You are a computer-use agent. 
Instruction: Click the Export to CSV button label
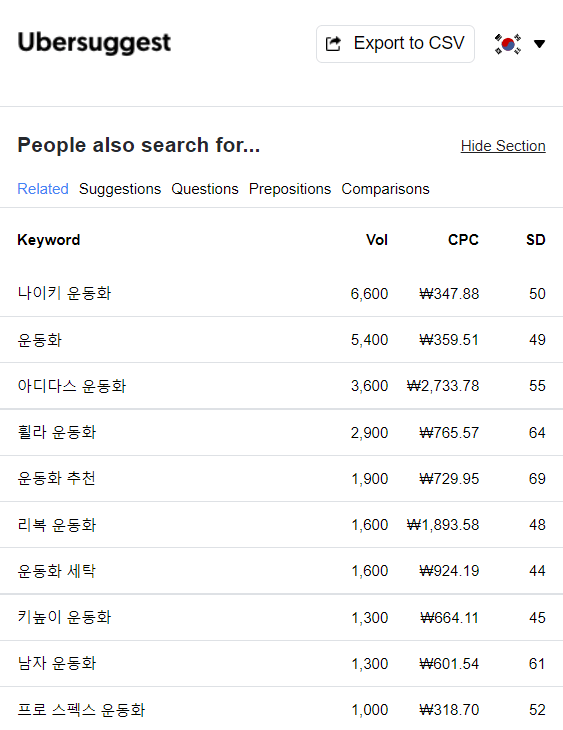[409, 43]
